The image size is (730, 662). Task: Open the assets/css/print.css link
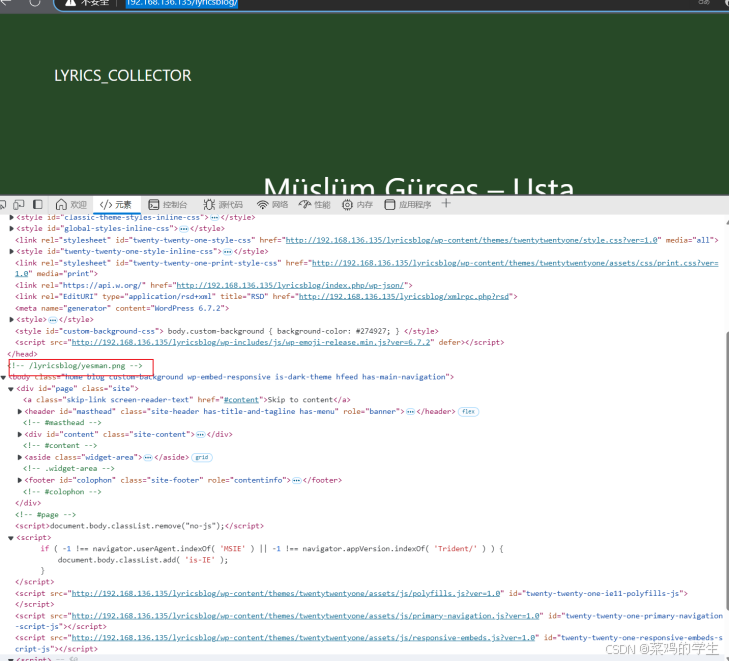[x=515, y=263]
